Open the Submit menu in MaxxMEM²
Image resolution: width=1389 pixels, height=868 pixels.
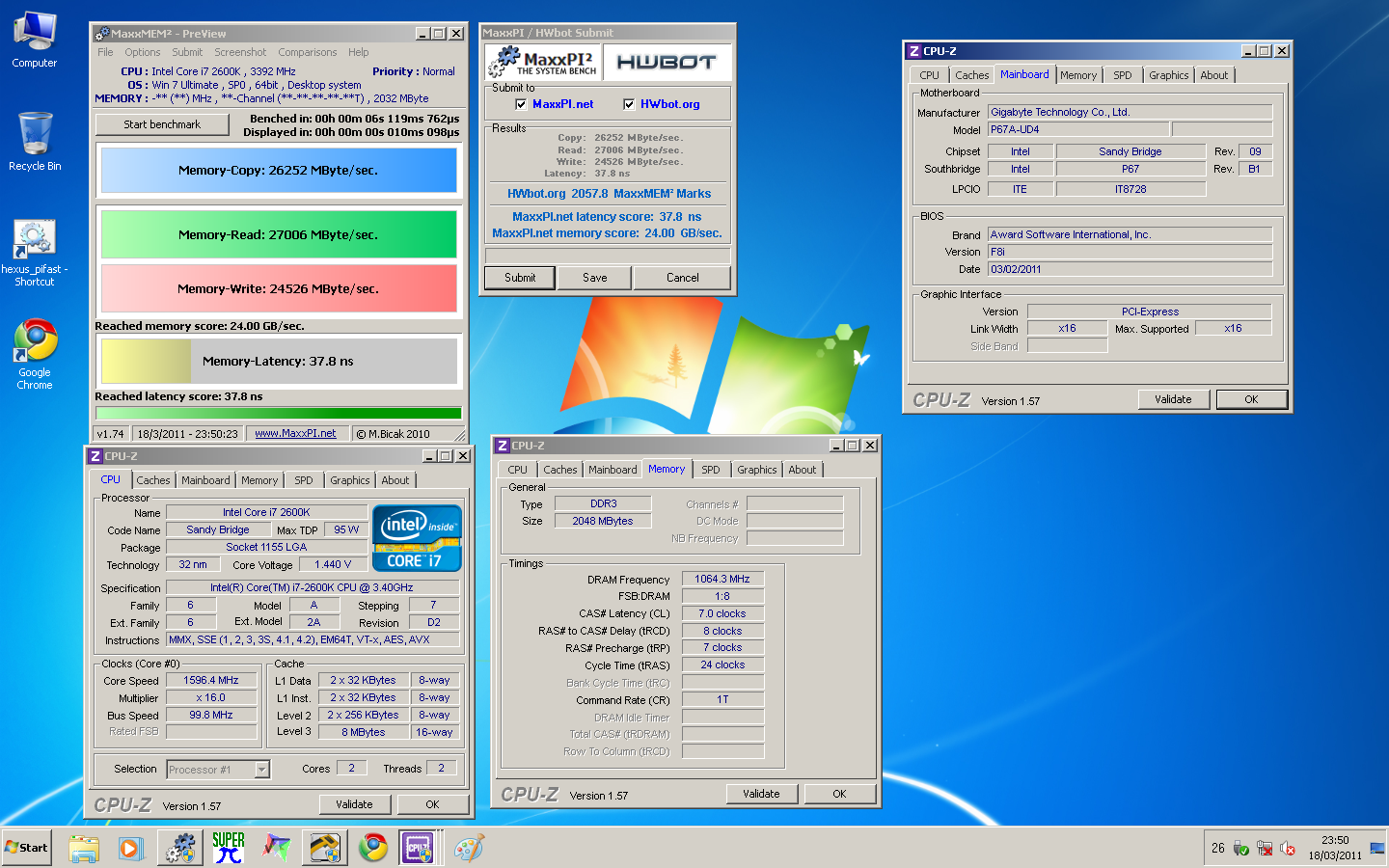coord(187,52)
